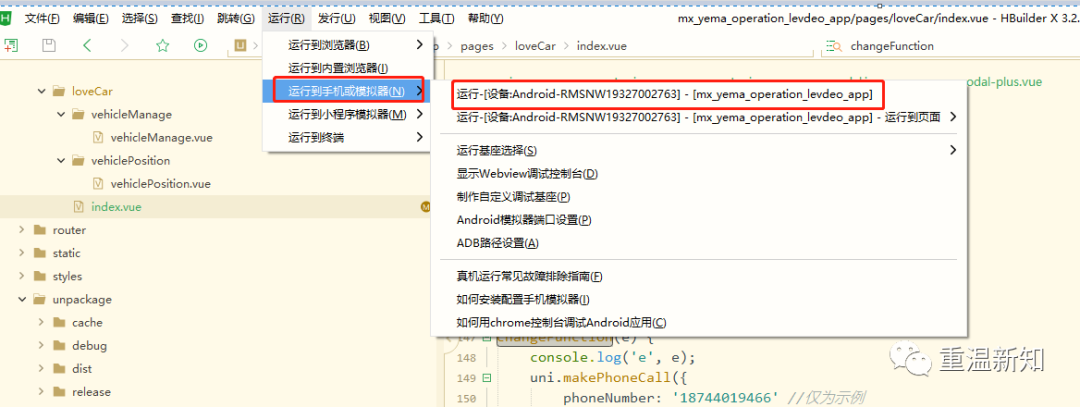This screenshot has width=1080, height=407.
Task: Click the index.vue file icon
Action: pyautogui.click(x=79, y=207)
